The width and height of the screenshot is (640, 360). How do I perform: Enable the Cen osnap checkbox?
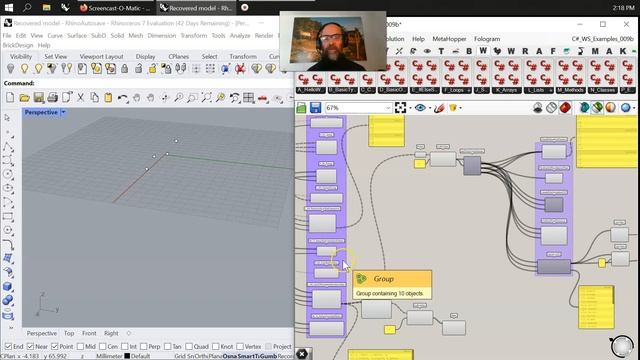[102, 347]
